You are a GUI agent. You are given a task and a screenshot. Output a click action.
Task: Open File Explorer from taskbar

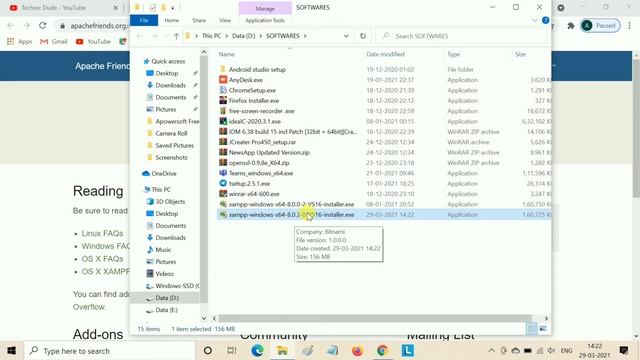point(282,351)
